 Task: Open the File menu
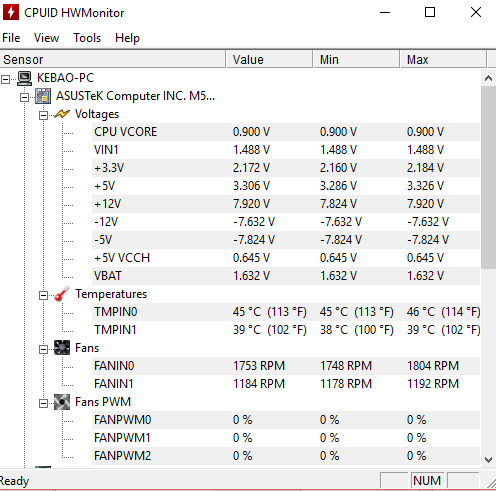pyautogui.click(x=11, y=38)
